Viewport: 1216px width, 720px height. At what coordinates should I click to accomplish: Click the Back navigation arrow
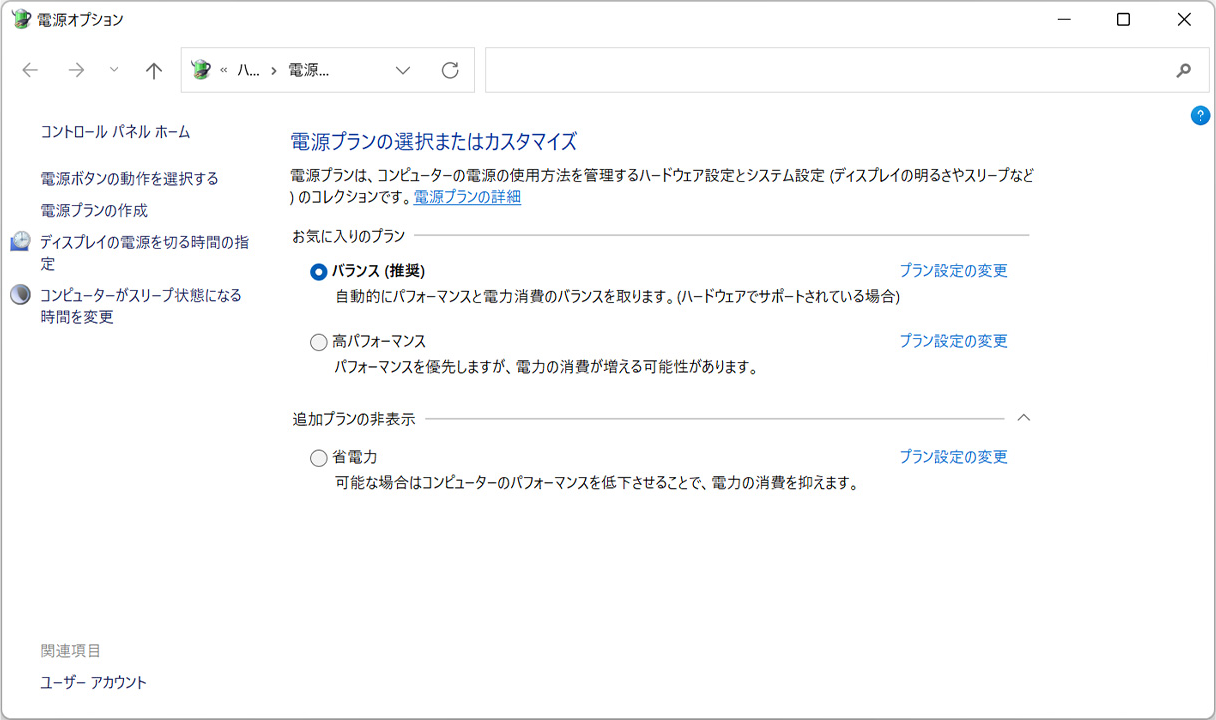[x=30, y=70]
